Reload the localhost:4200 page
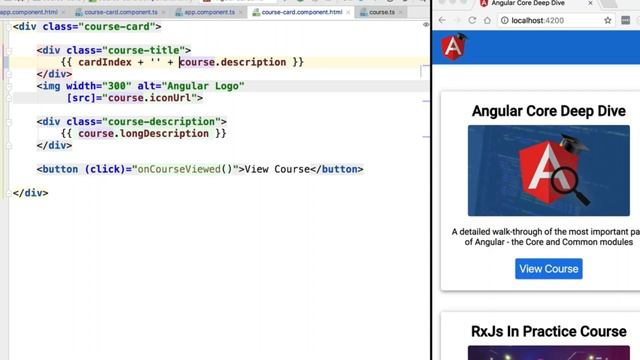 coord(472,20)
